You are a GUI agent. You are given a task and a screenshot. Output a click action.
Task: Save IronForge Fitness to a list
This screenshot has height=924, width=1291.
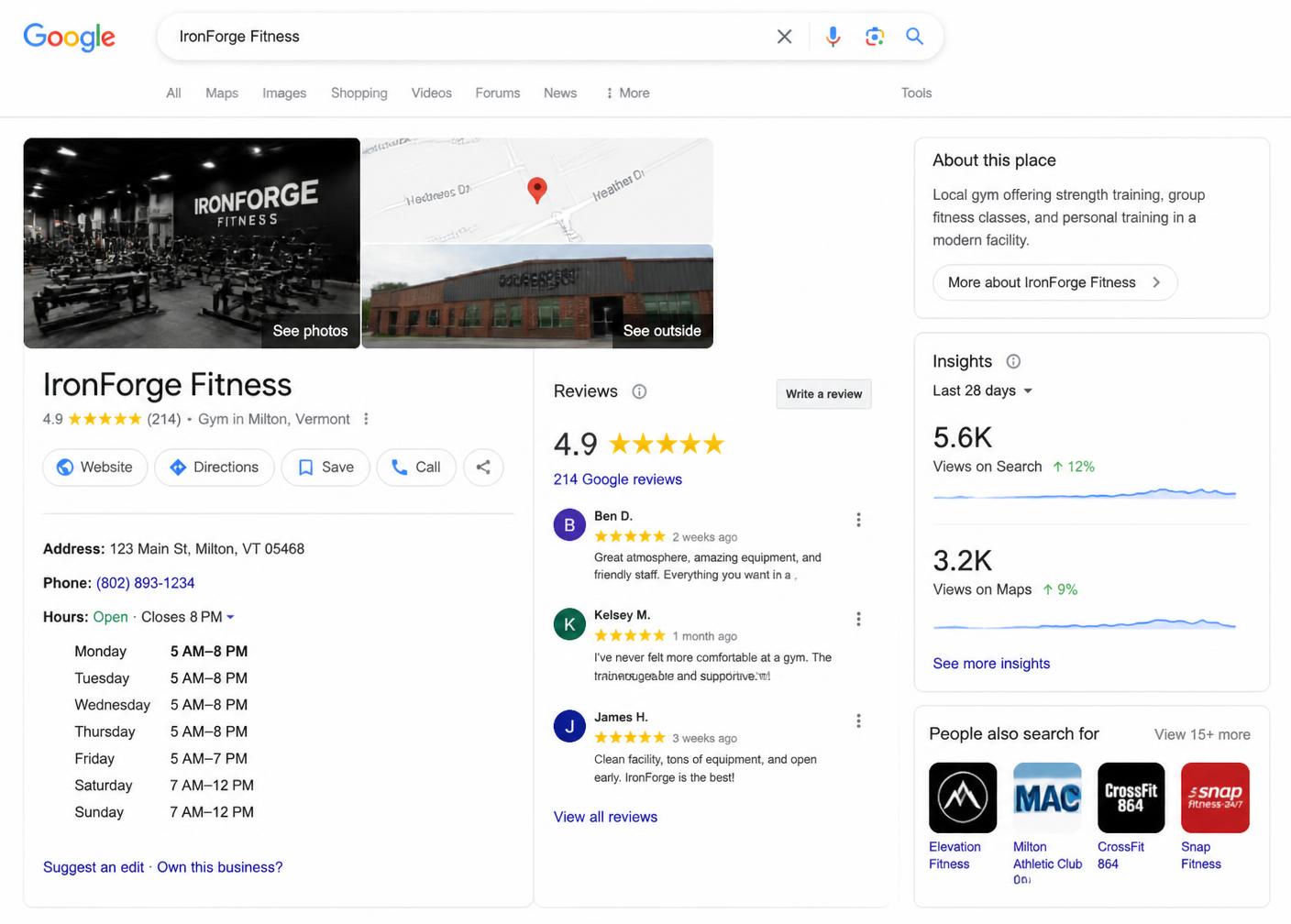(x=326, y=467)
